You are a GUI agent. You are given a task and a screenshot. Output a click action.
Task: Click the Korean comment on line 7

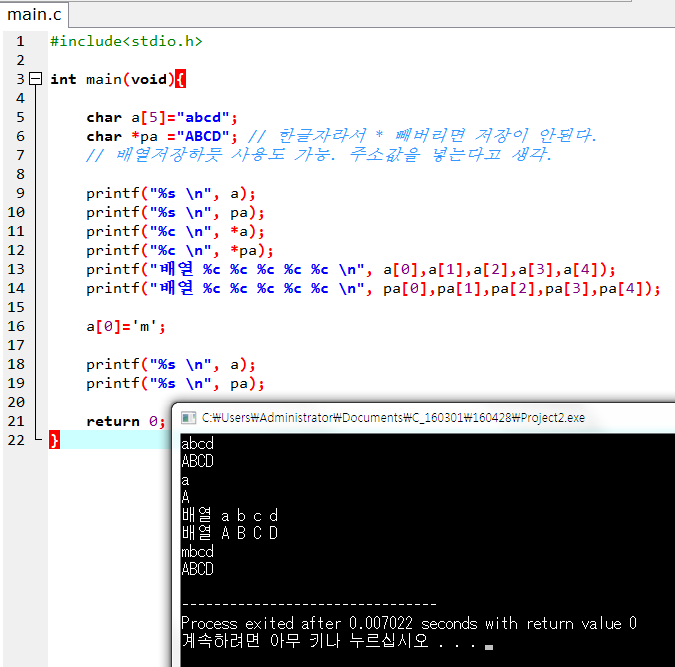(x=319, y=154)
